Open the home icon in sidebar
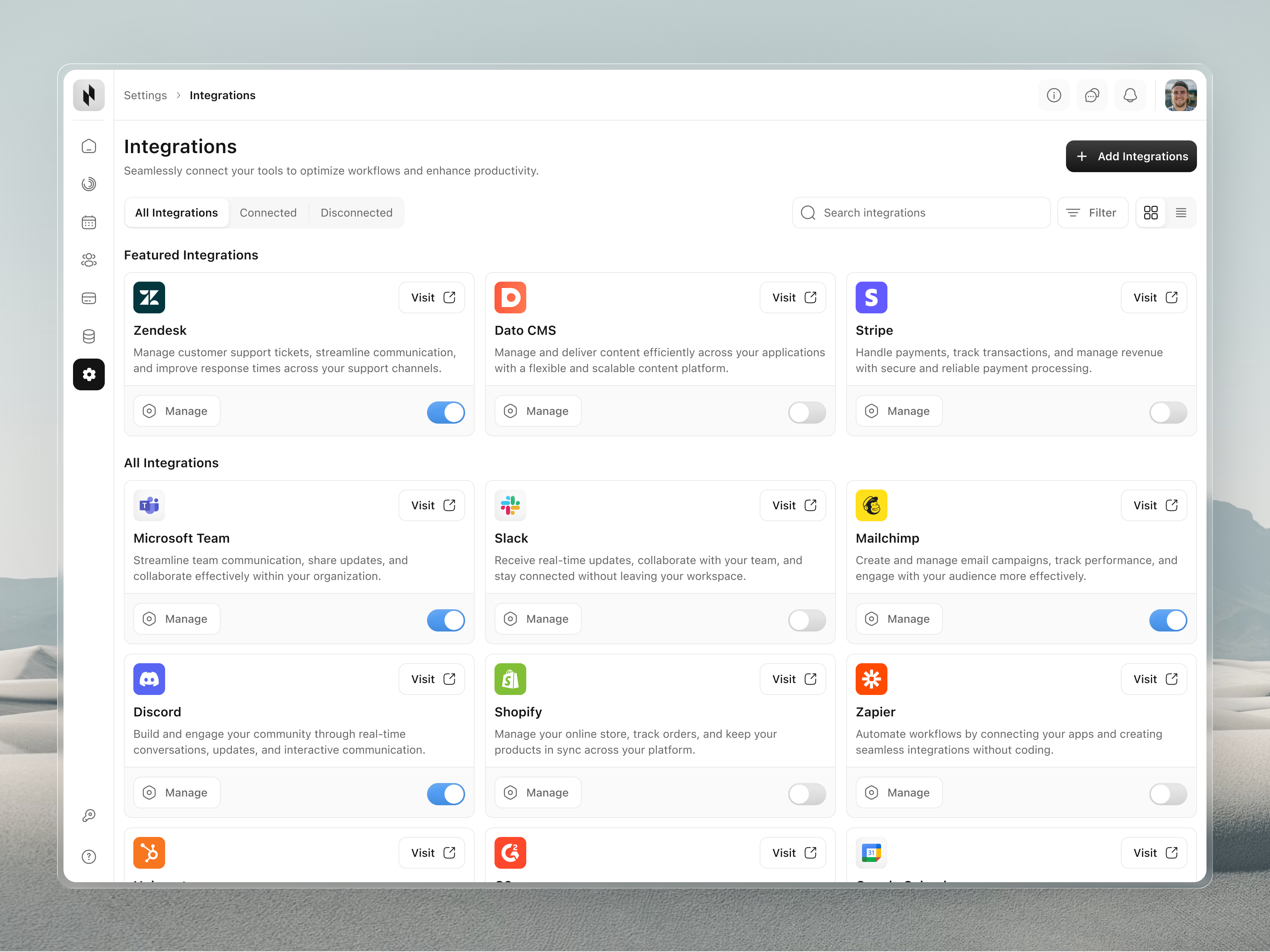This screenshot has width=1270, height=952. (89, 146)
